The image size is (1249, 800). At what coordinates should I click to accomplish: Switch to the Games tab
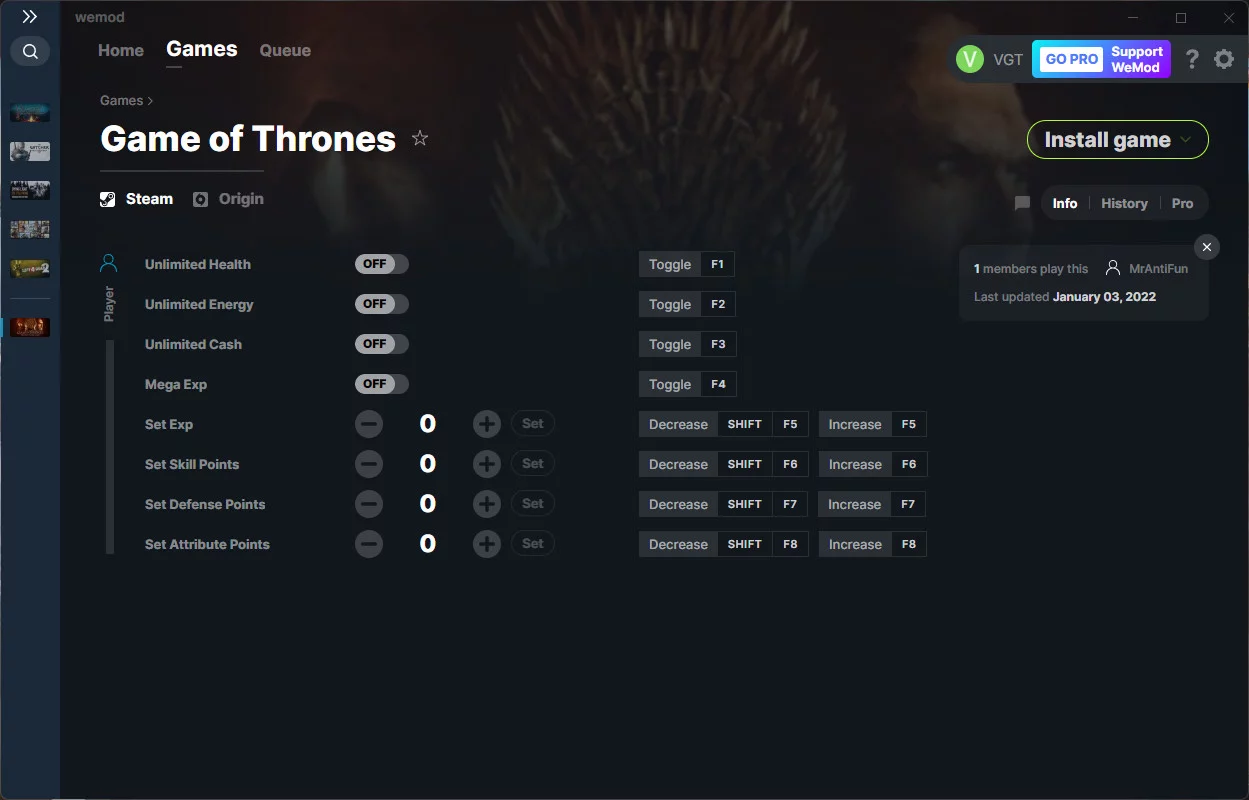tap(202, 49)
